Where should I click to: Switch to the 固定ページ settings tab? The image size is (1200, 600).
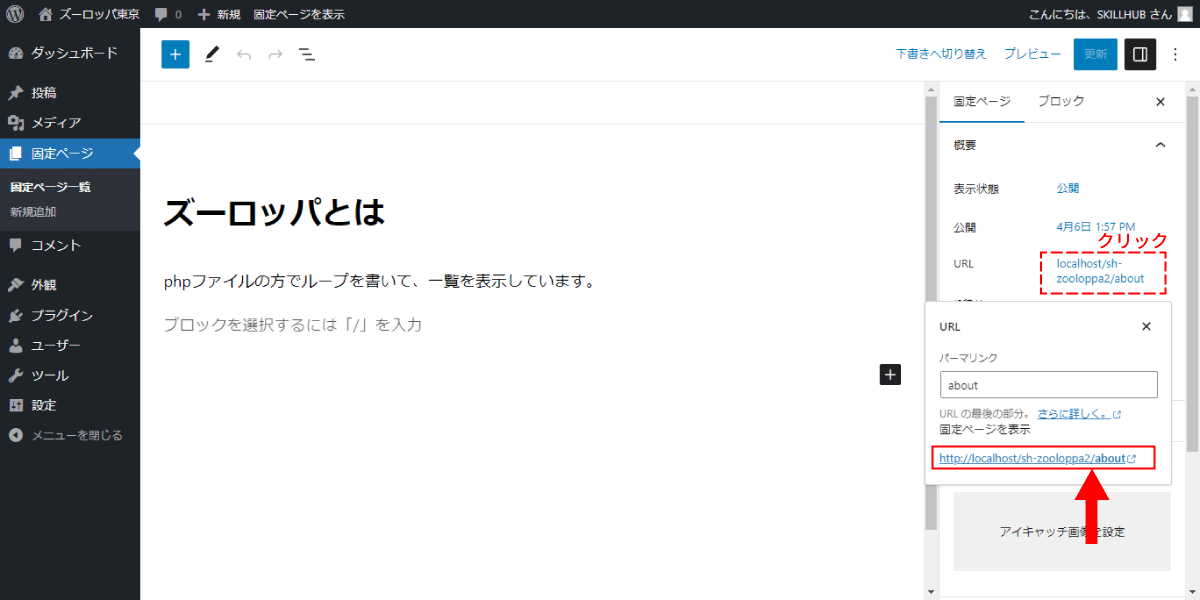tap(982, 101)
